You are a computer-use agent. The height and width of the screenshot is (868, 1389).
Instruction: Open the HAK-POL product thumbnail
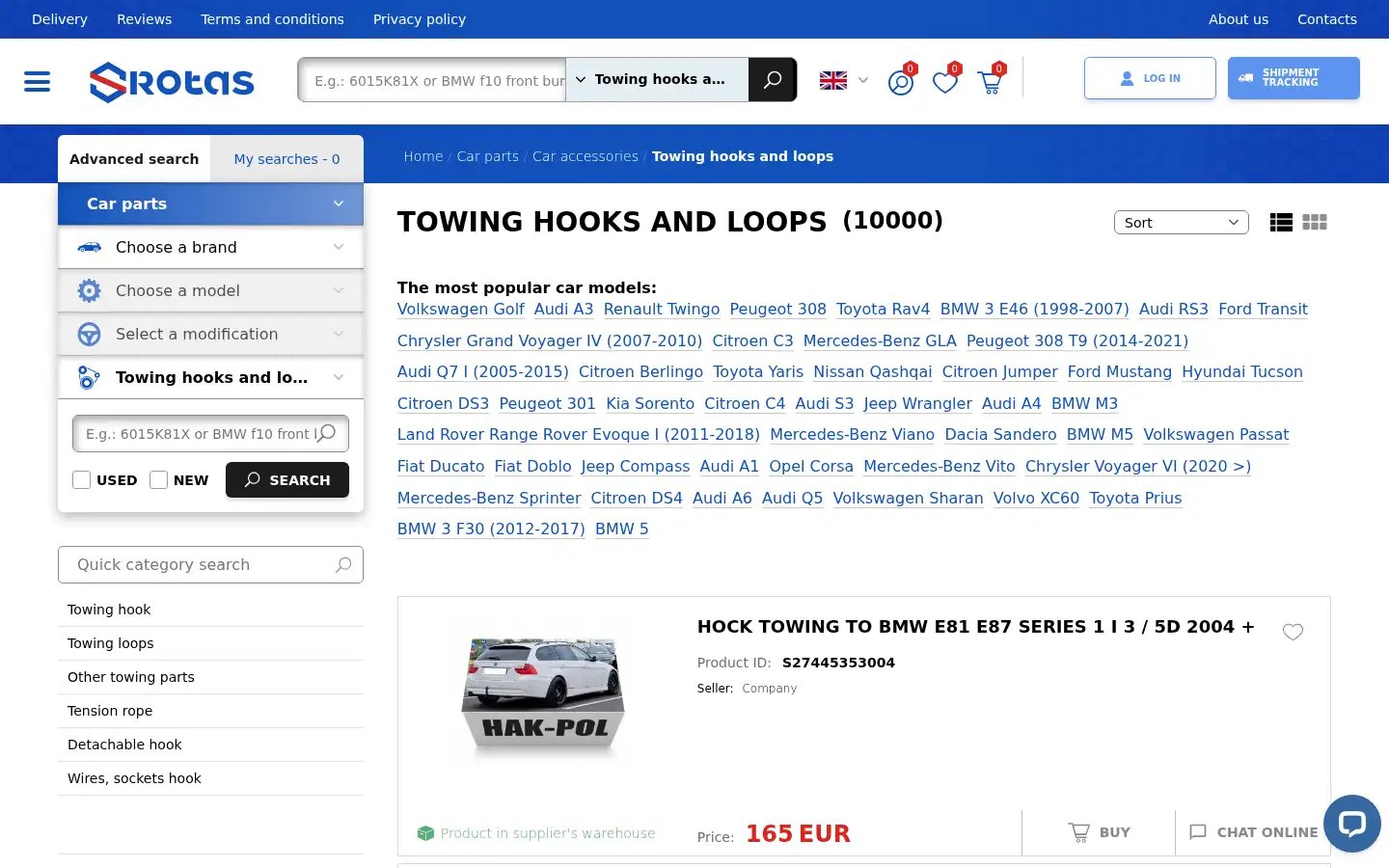click(544, 696)
